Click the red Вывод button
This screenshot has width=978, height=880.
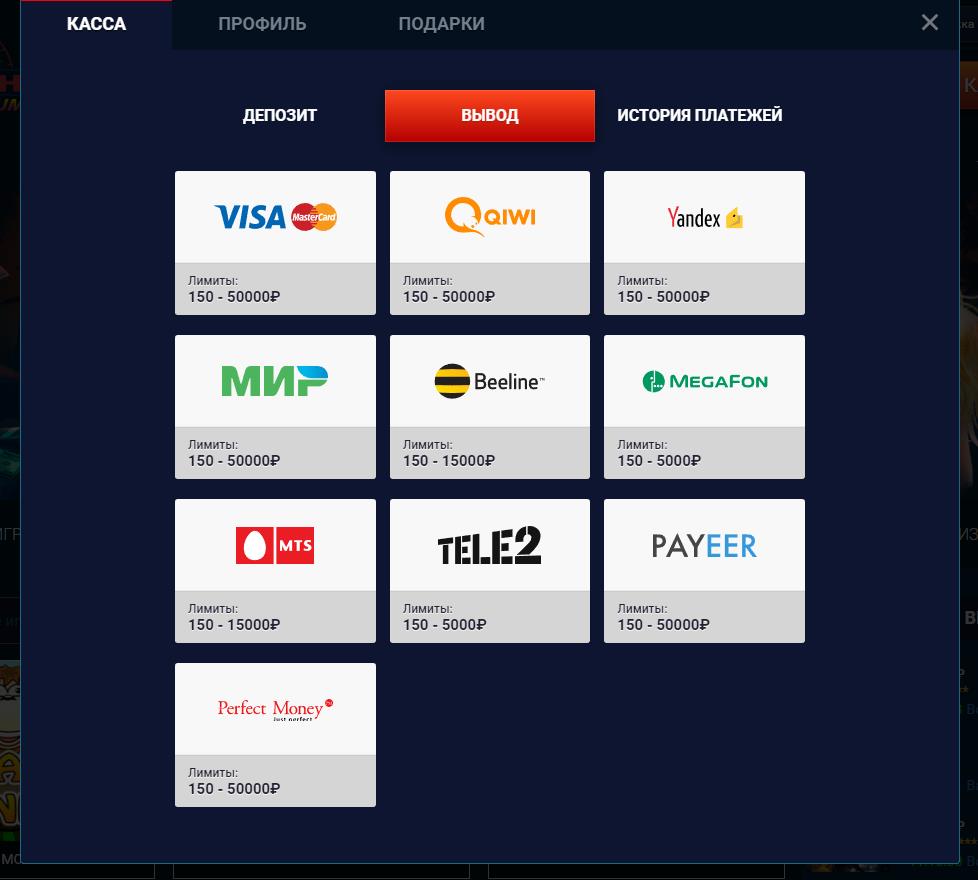(x=490, y=115)
